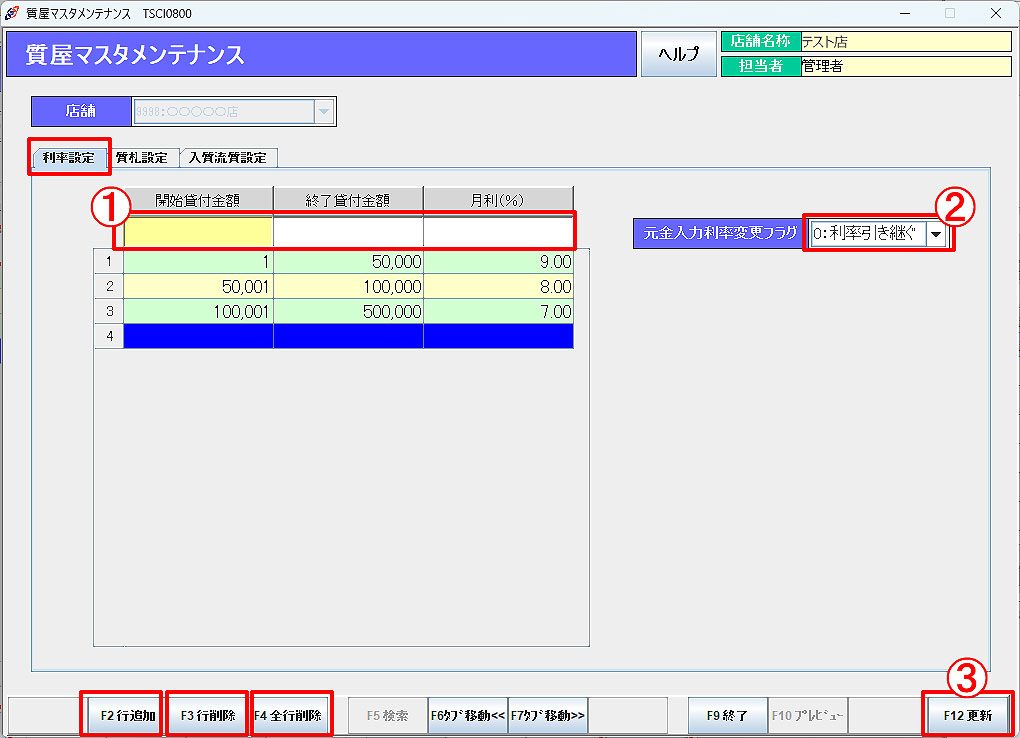Click the app icon in title bar

[x=12, y=14]
